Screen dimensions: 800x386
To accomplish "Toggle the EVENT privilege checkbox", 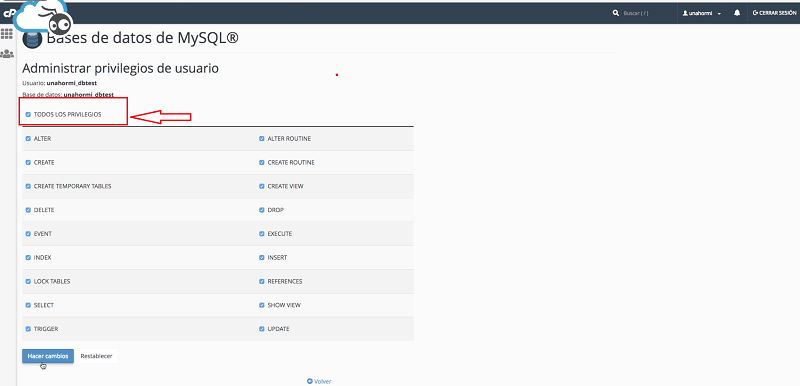I will (x=29, y=234).
